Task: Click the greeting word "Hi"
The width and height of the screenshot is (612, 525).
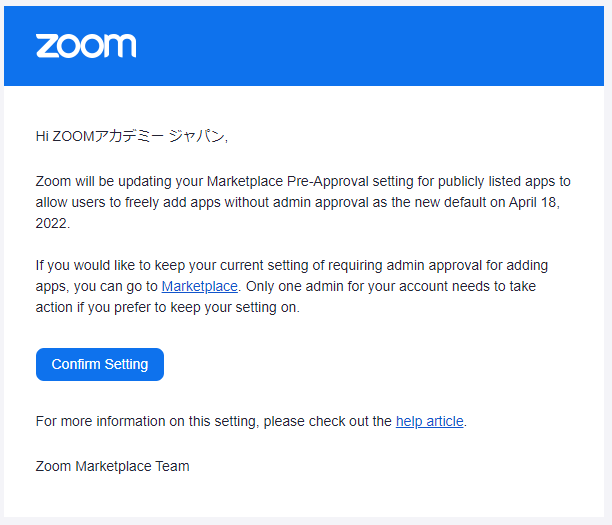Action: (42, 137)
